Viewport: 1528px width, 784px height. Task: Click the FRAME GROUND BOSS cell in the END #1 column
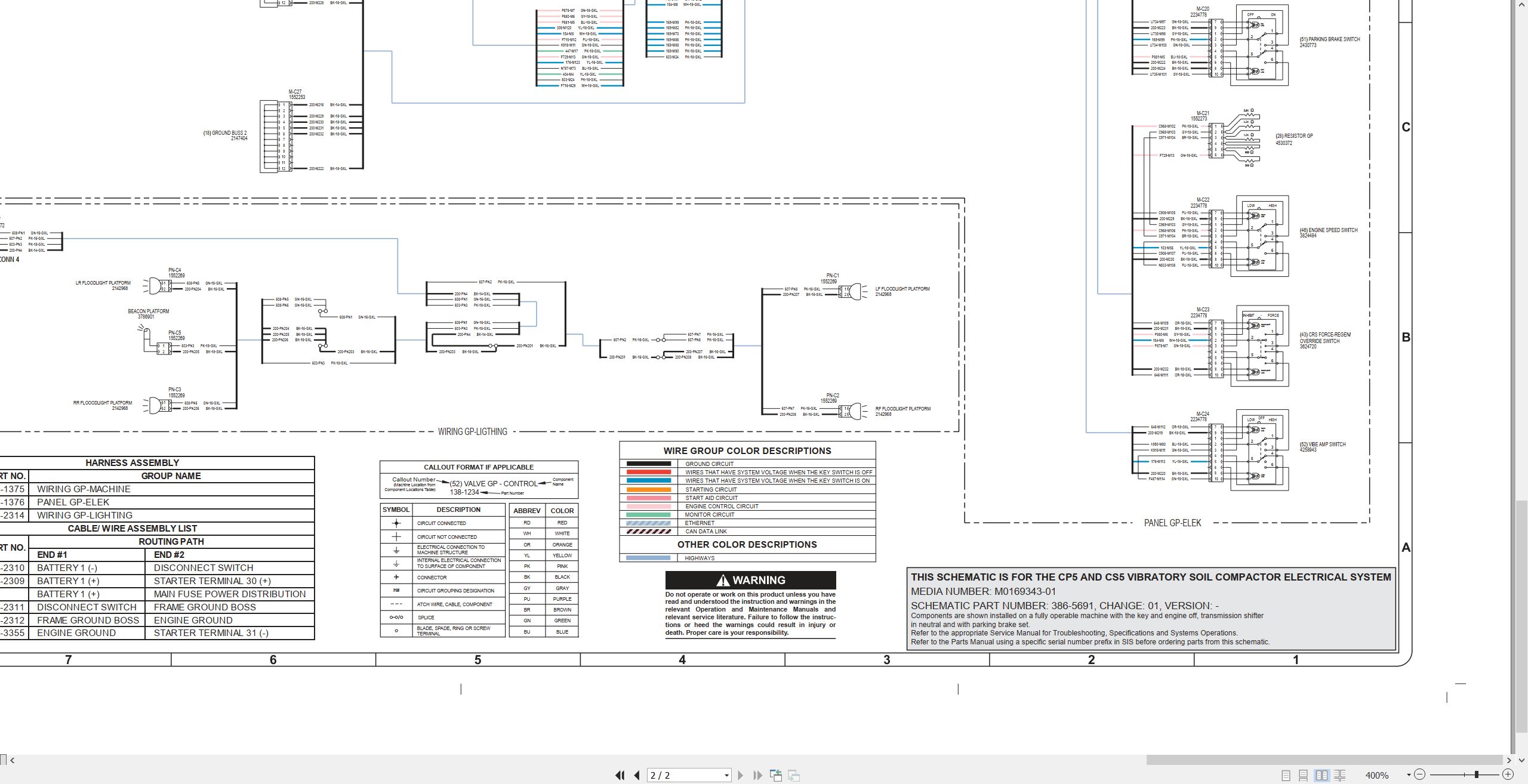pos(87,620)
